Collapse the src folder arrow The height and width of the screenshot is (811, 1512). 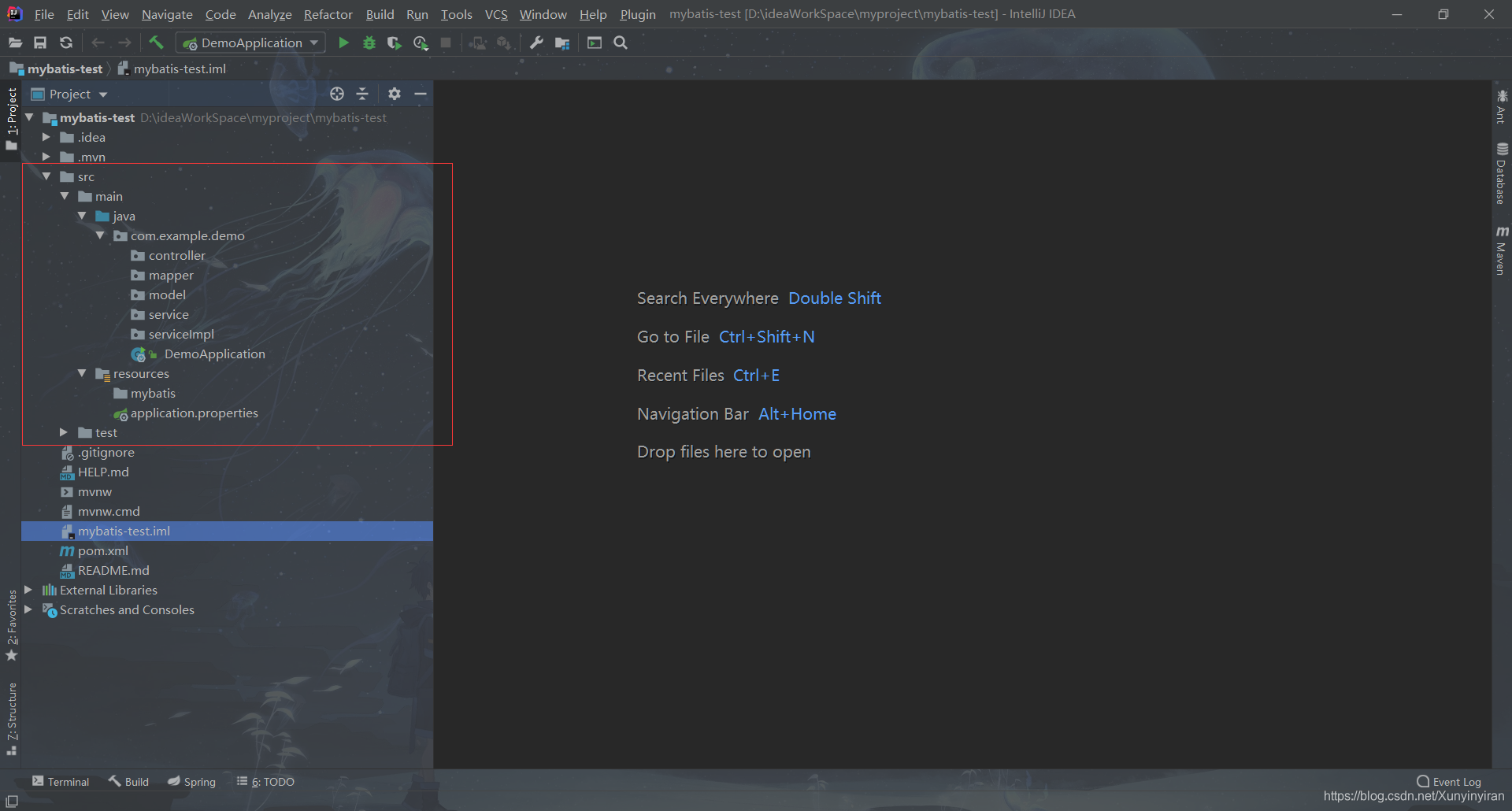pyautogui.click(x=46, y=176)
